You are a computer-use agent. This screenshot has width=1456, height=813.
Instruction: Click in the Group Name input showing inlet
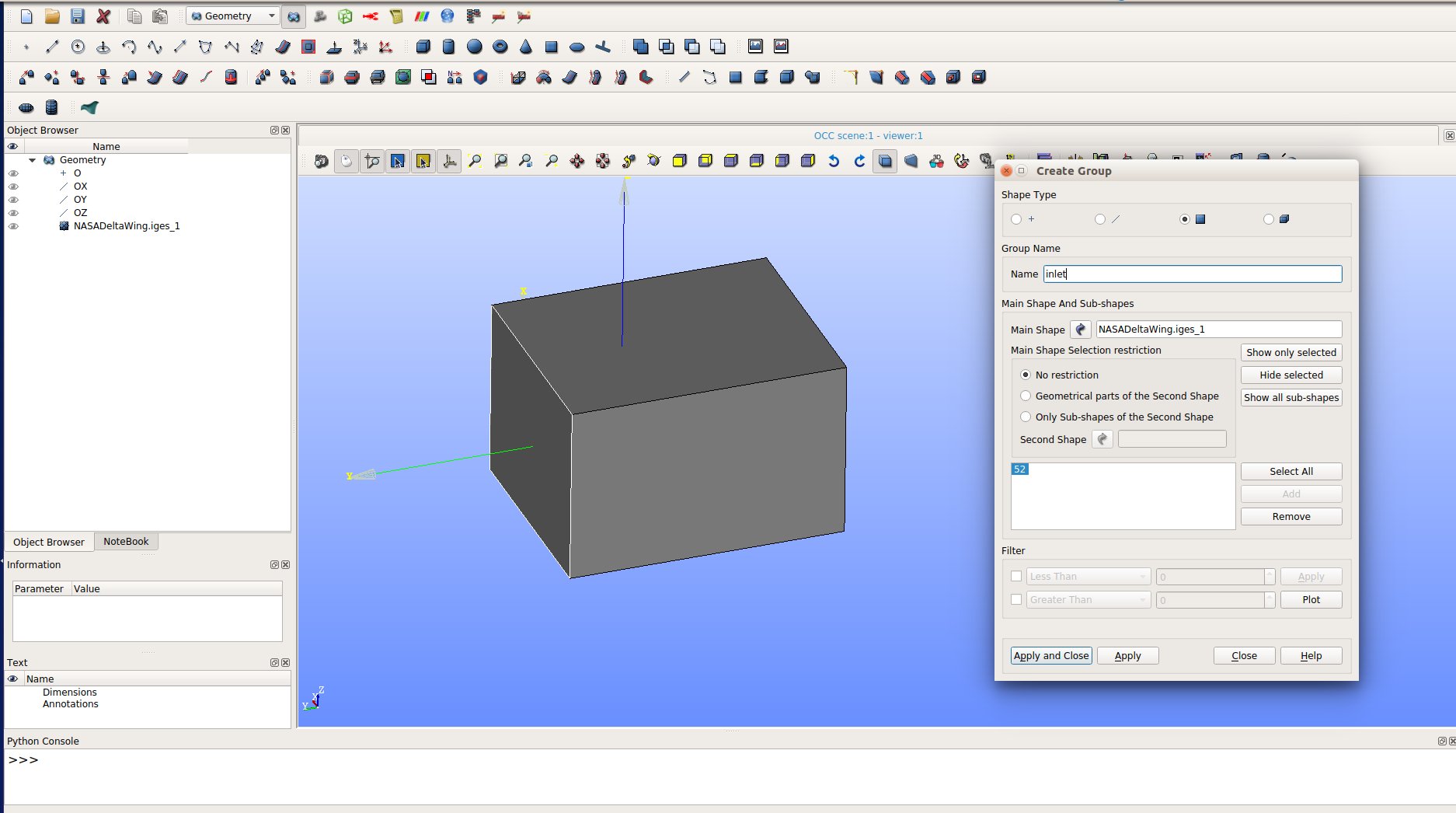[x=1191, y=274]
